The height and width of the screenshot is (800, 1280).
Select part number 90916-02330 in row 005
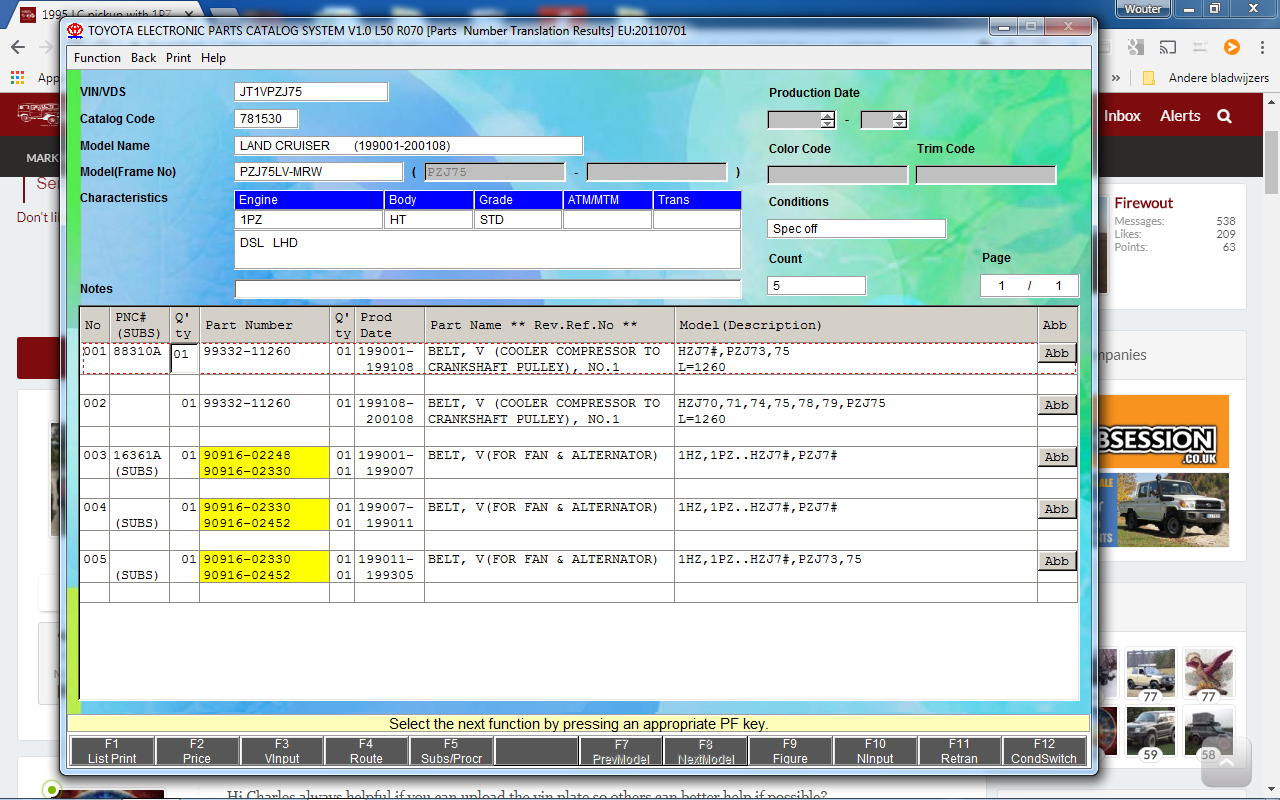[x=247, y=560]
